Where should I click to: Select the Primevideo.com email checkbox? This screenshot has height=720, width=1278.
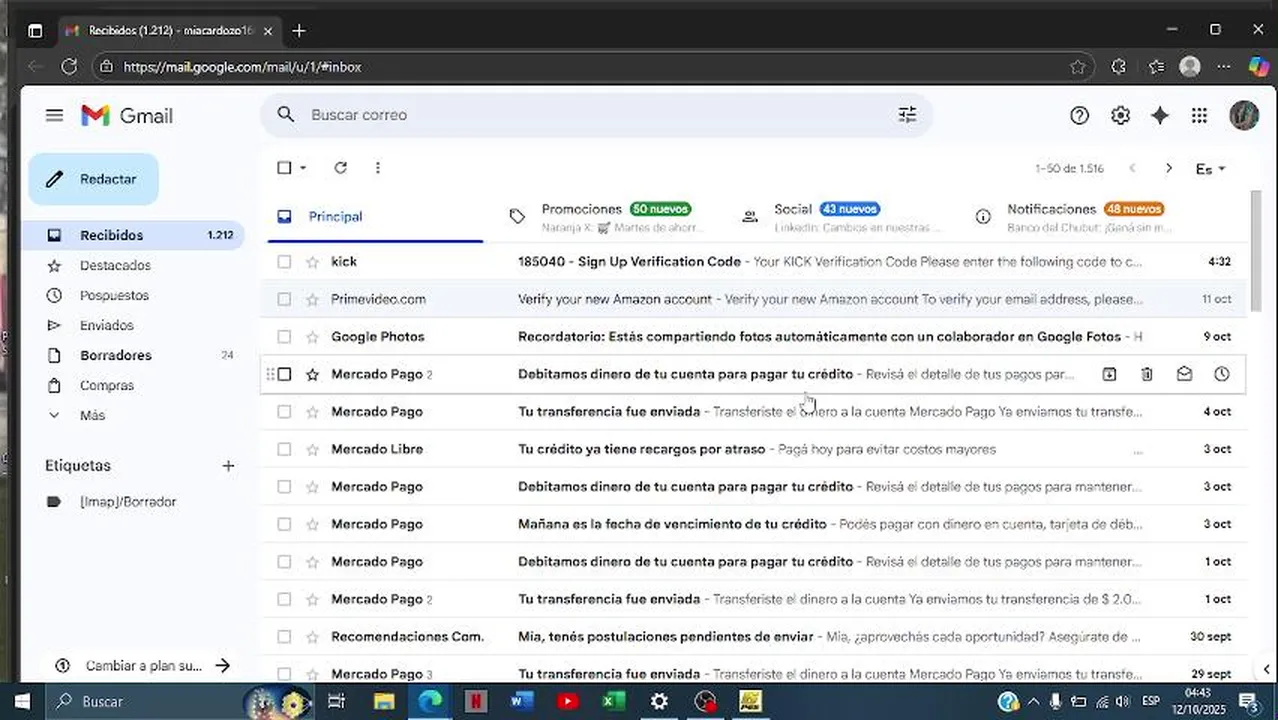tap(284, 299)
